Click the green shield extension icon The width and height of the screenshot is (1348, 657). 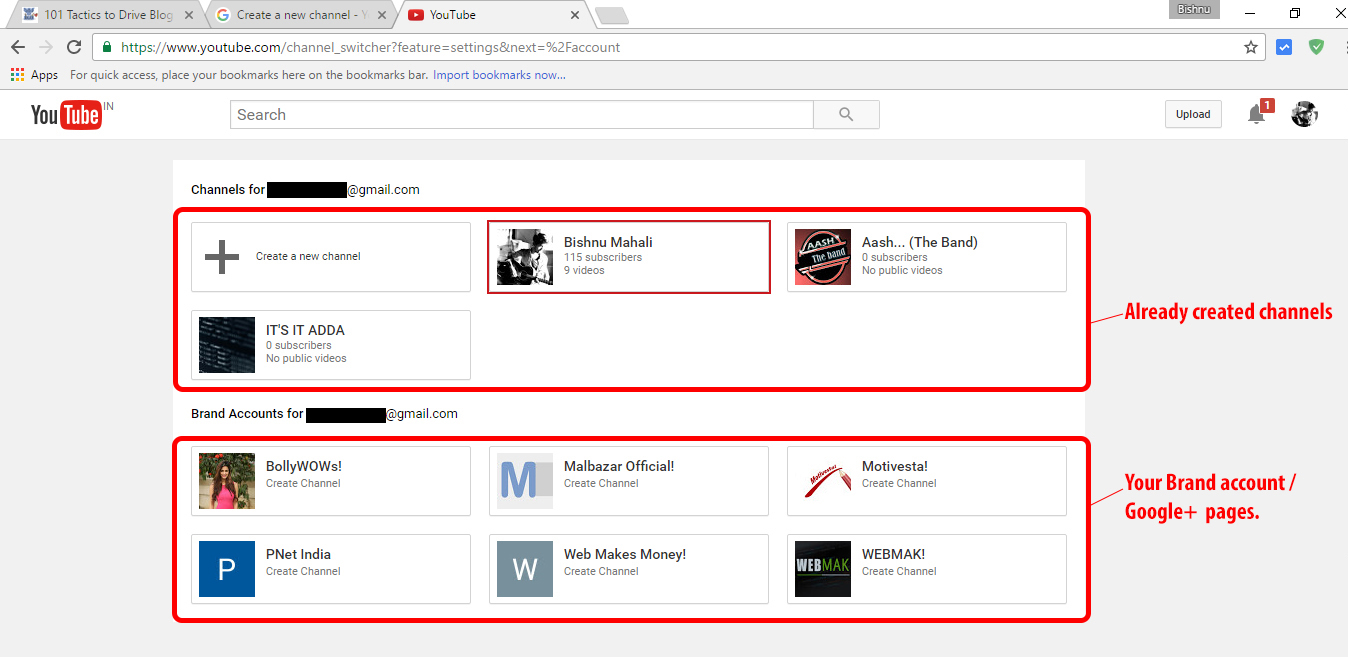coord(1316,47)
